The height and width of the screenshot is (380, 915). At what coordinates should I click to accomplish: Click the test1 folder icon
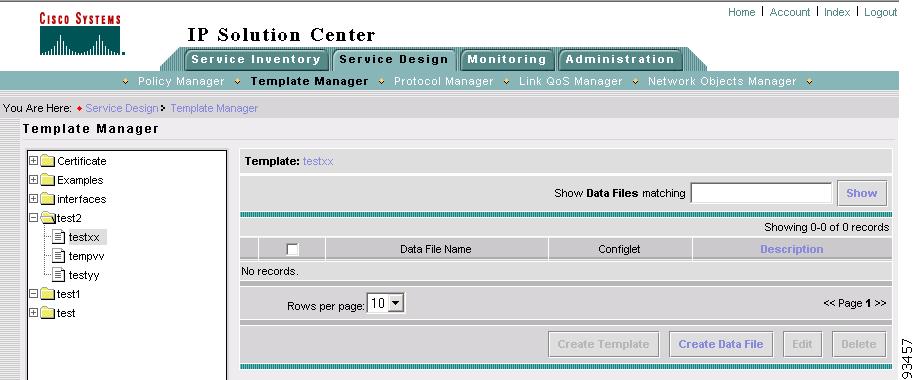click(x=48, y=294)
